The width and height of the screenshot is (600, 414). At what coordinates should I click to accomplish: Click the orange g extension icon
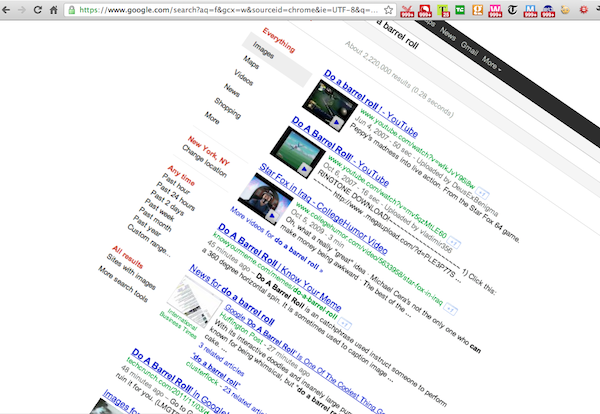478,10
